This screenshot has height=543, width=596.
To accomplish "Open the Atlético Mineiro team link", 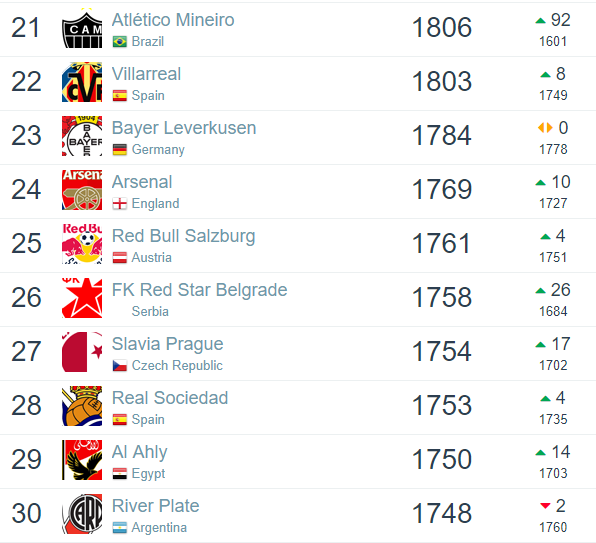I will coord(173,20).
